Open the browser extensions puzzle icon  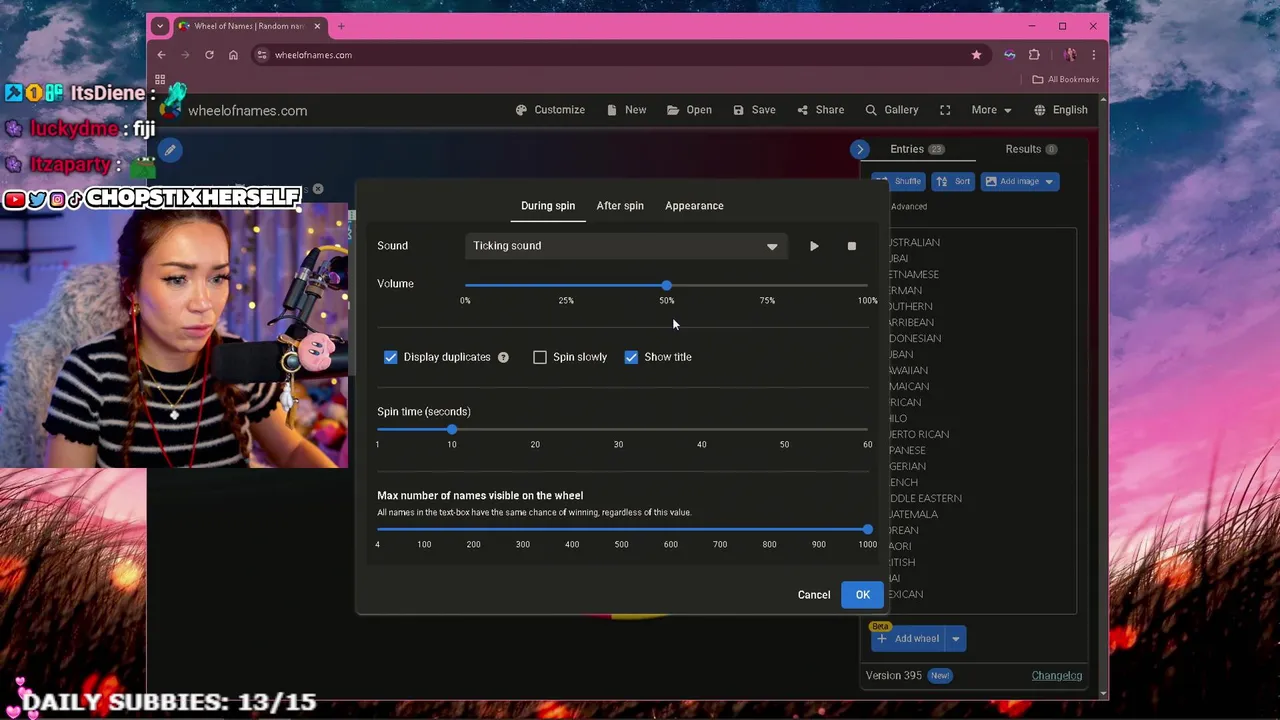pyautogui.click(x=1034, y=55)
